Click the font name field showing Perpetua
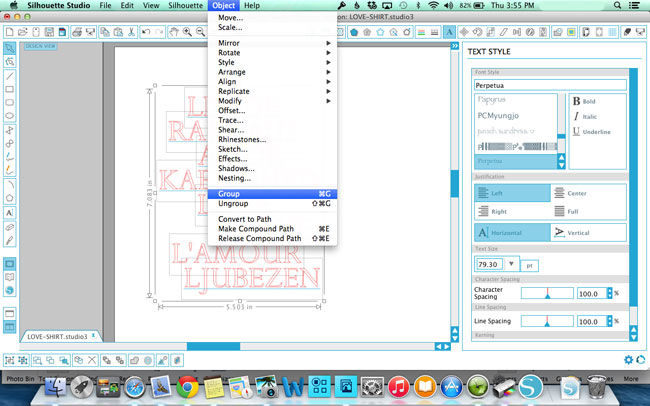 point(550,85)
